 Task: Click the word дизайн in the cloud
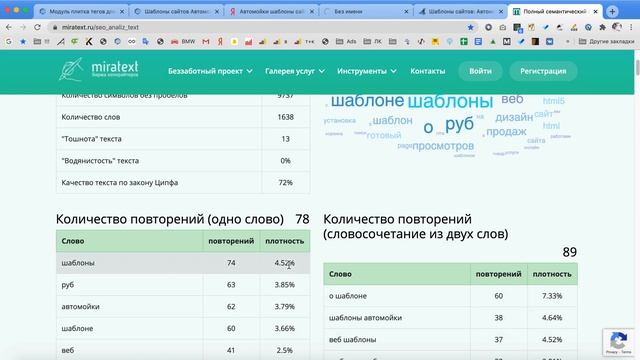tap(514, 118)
